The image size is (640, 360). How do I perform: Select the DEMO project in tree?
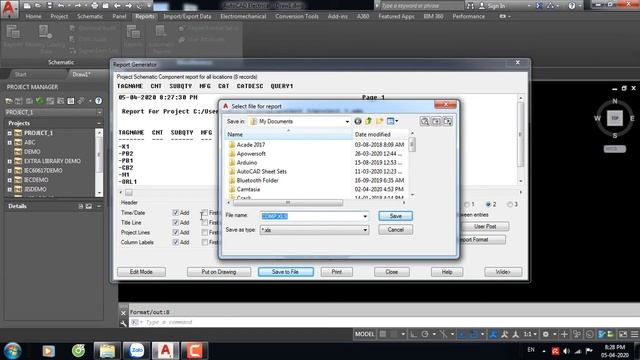point(32,152)
